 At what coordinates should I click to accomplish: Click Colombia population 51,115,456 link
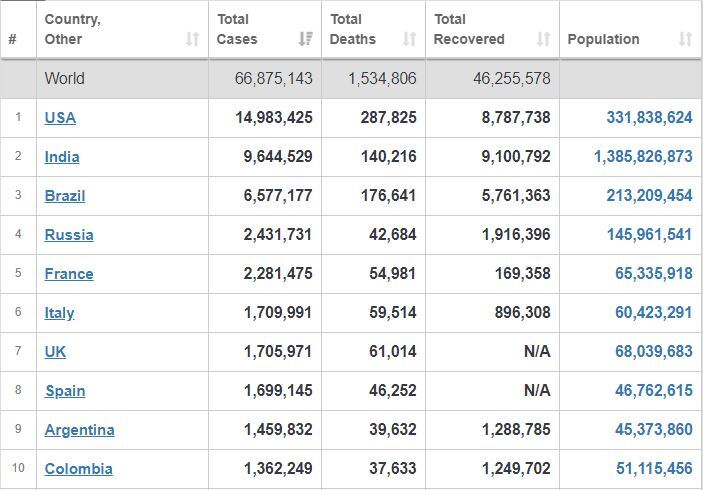(654, 468)
